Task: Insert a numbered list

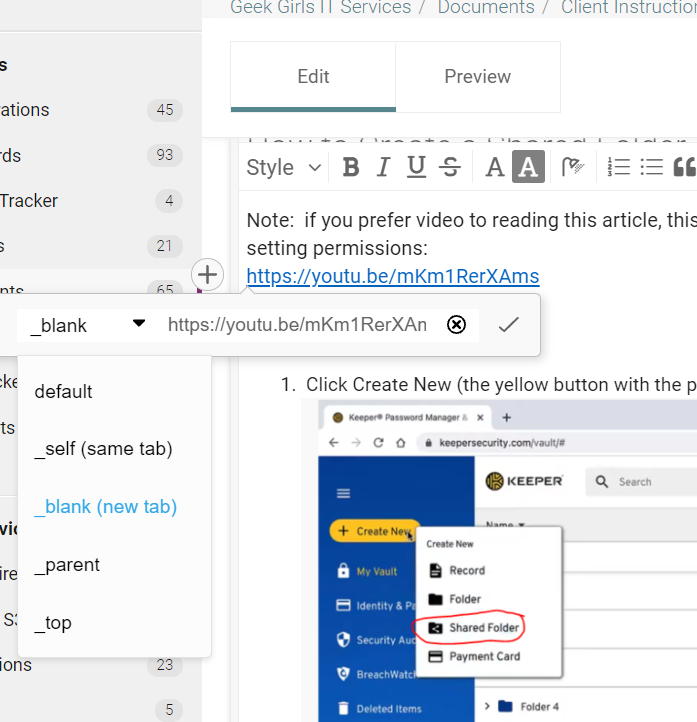Action: click(x=618, y=168)
